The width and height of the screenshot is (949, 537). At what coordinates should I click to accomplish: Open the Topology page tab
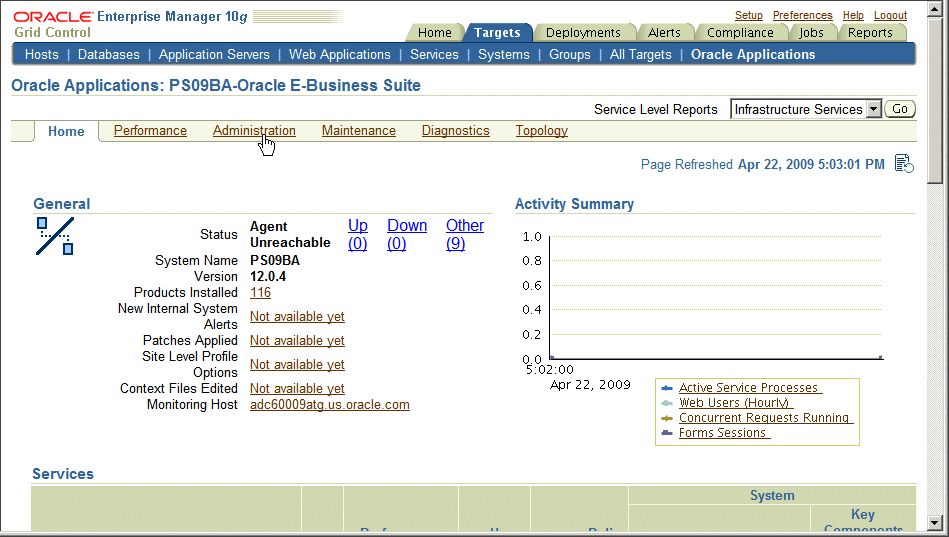541,131
